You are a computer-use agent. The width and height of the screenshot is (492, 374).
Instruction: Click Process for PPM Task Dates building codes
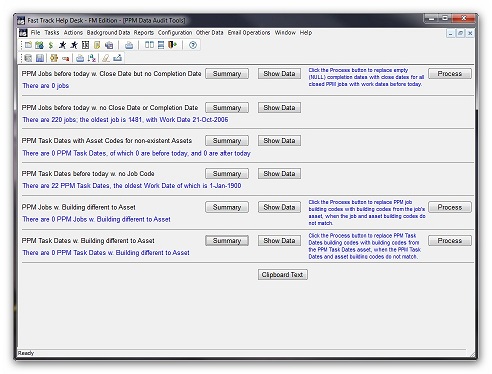[450, 241]
